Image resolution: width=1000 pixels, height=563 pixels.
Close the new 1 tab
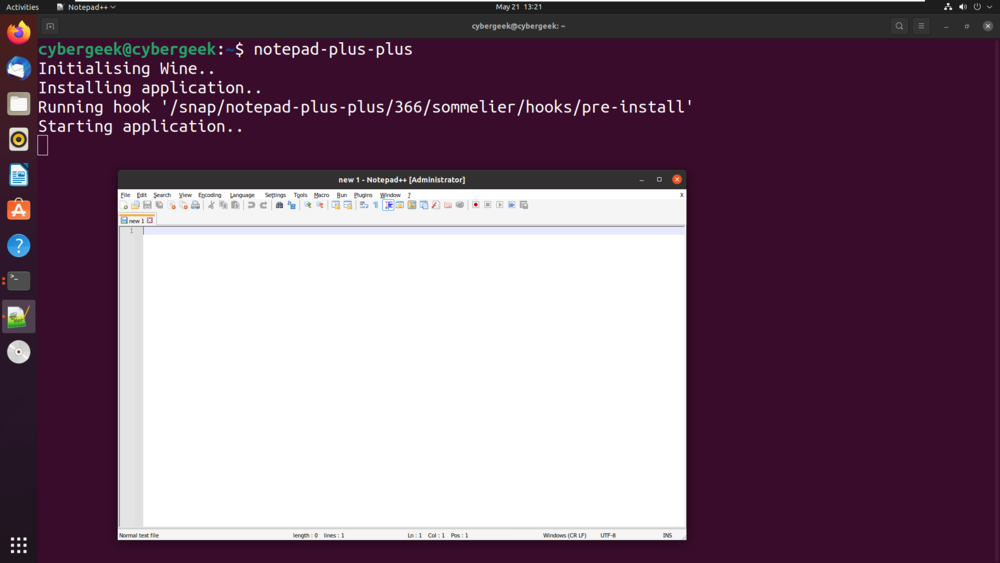pos(150,221)
